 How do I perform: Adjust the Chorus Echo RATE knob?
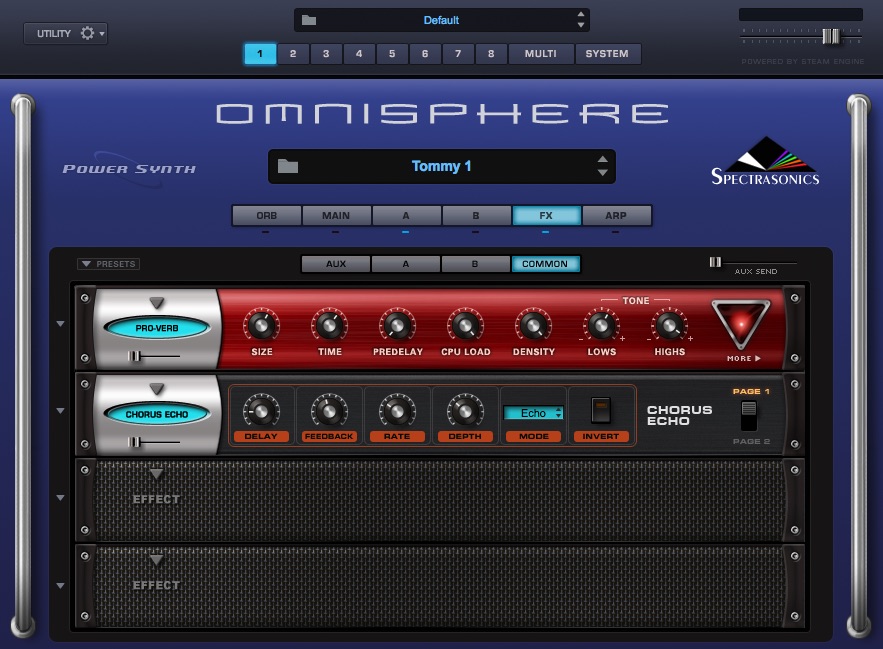tap(397, 411)
